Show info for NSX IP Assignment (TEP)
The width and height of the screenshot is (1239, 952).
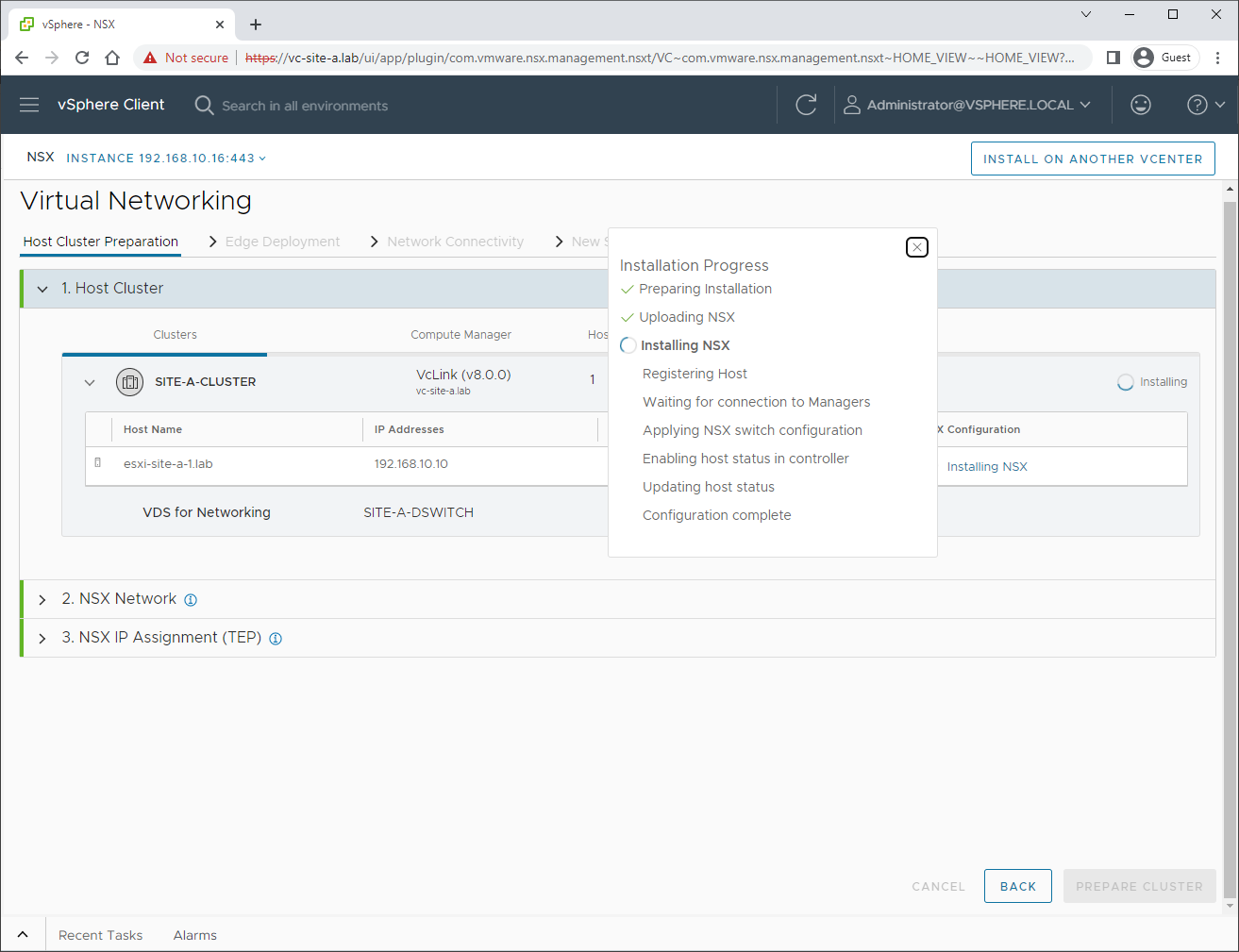(276, 639)
